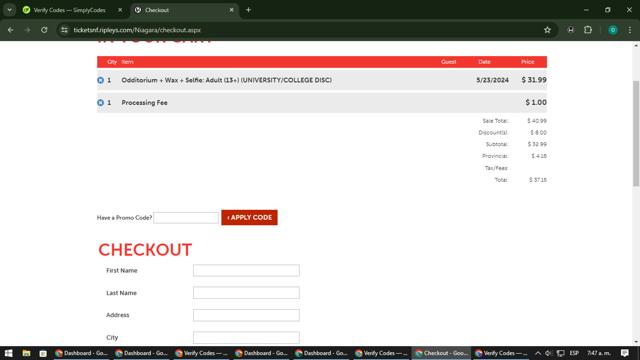Viewport: 640px width, 360px height.
Task: Open the Windows Start menu
Action: coord(9,353)
